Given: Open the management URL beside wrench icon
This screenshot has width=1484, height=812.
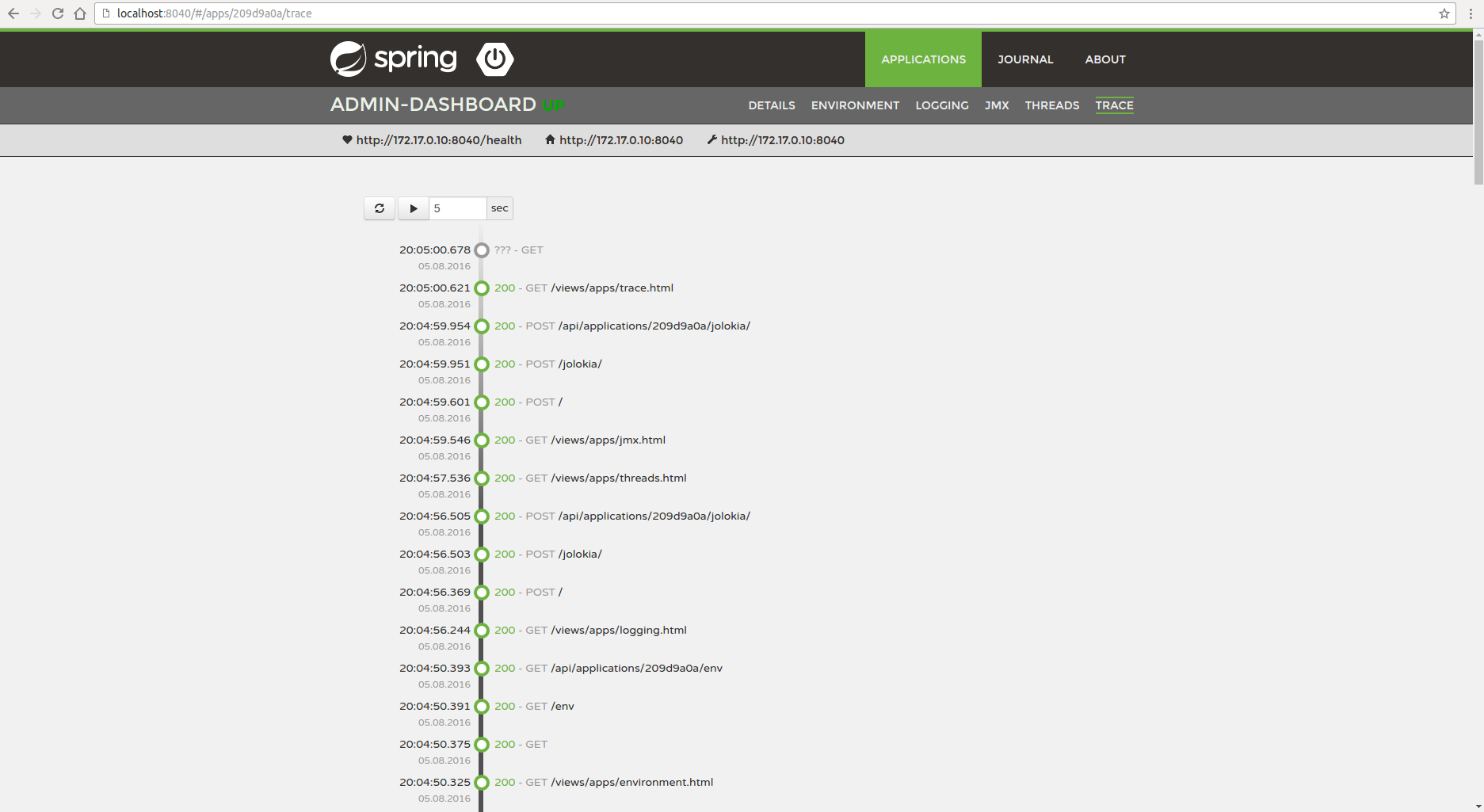Looking at the screenshot, I should click(782, 140).
